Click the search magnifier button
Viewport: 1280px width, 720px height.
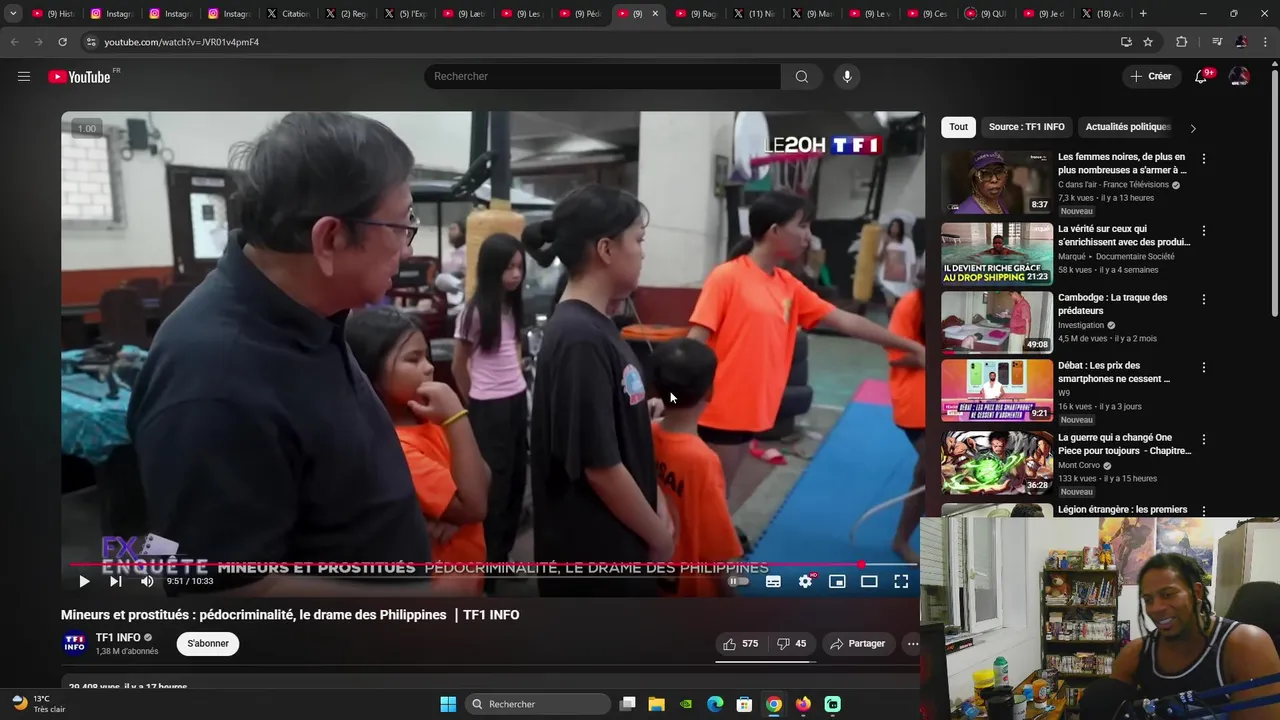coord(802,76)
